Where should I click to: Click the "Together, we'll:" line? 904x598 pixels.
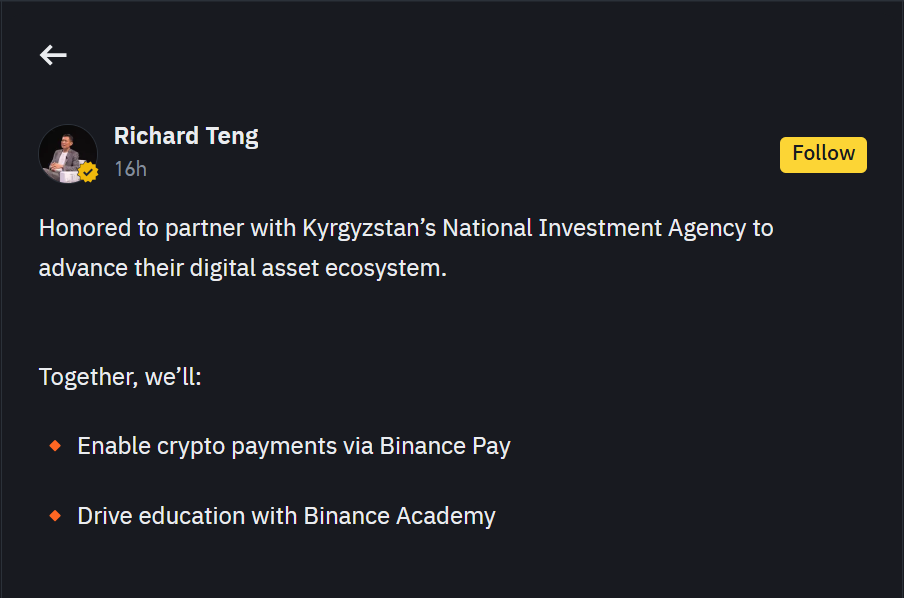point(120,377)
